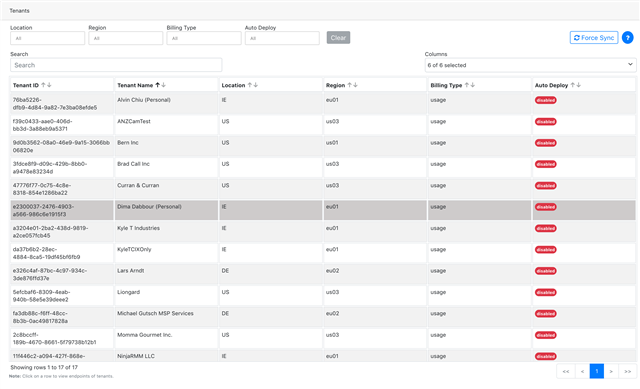Sort Auto Deploy descending arrow

coord(579,85)
